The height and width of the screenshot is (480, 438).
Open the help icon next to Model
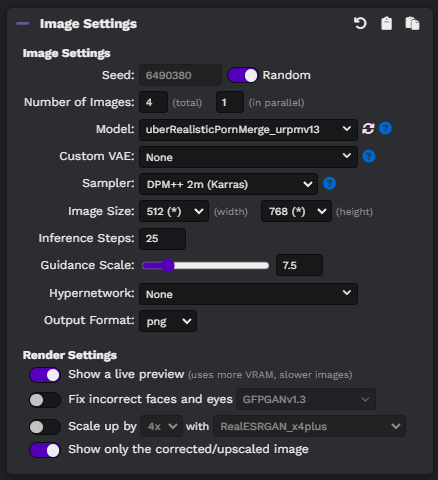(385, 128)
